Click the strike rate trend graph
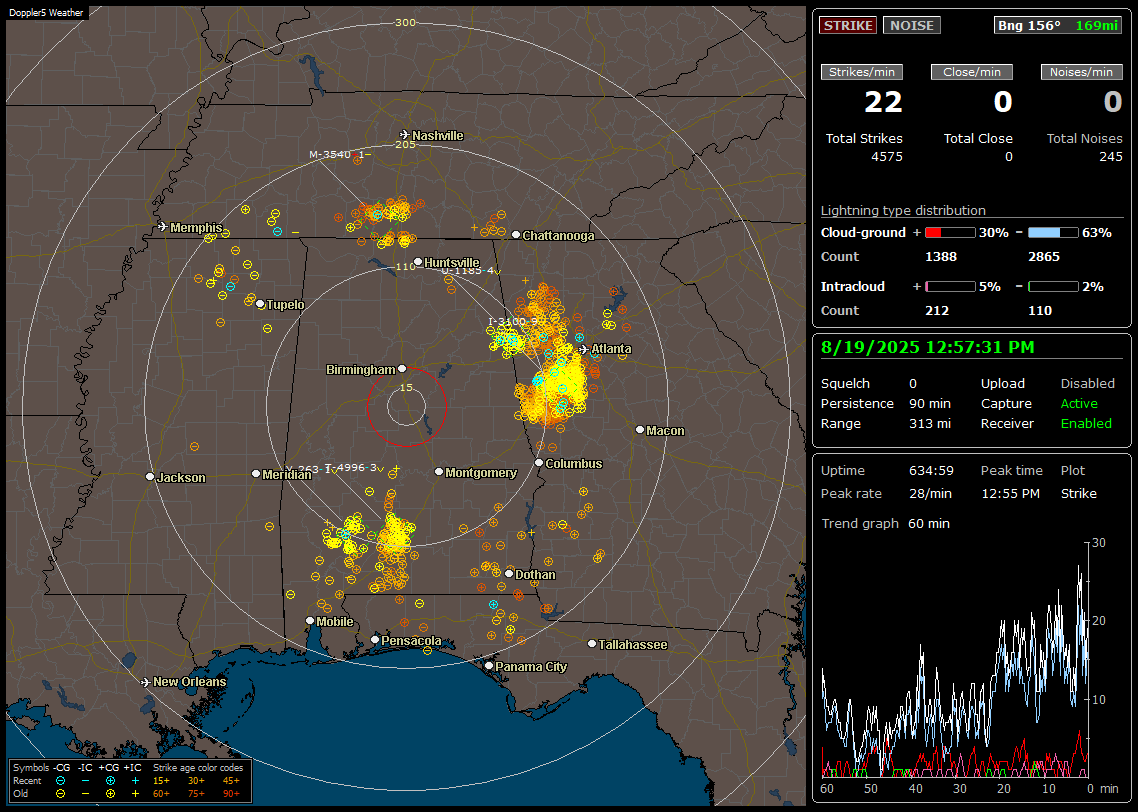The image size is (1138, 812). point(955,660)
